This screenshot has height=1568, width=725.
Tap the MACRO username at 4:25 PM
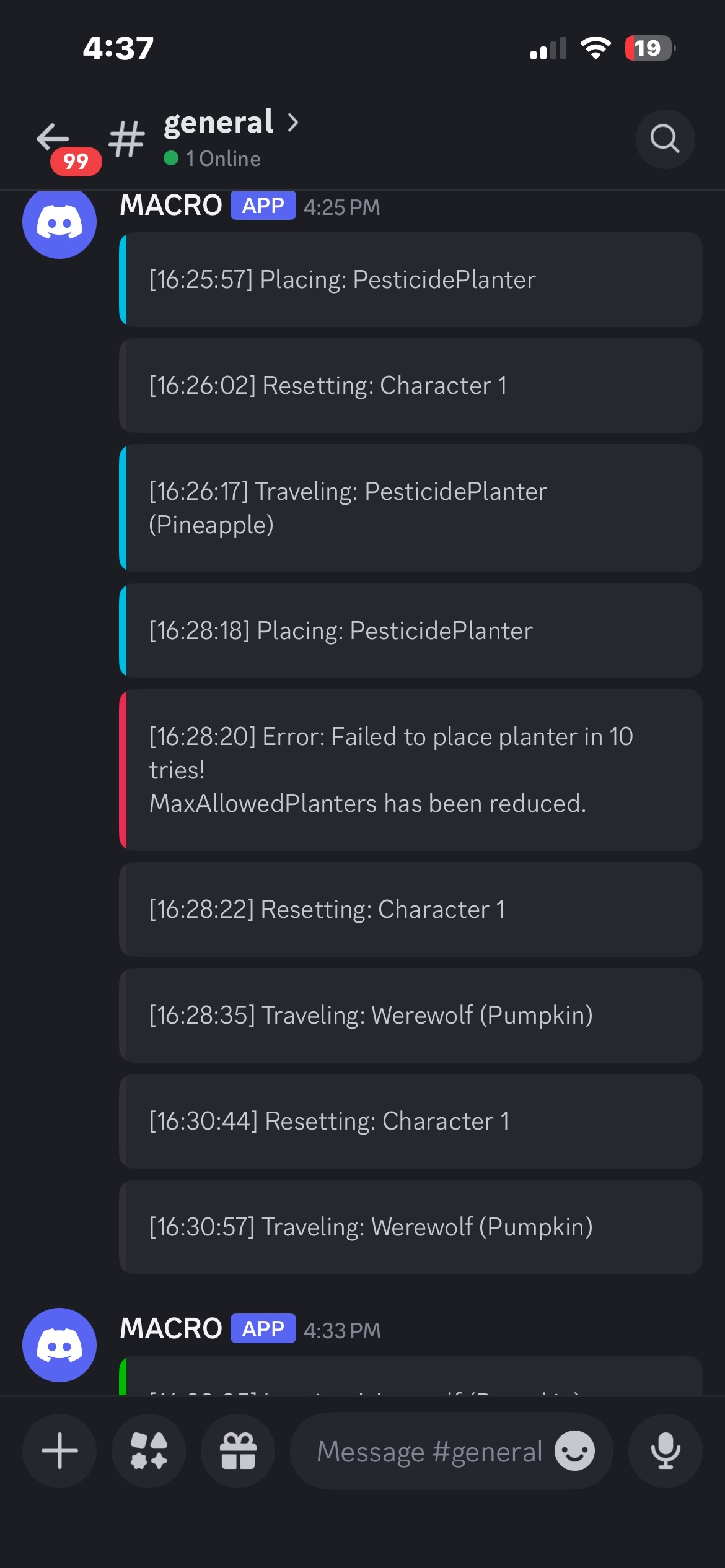pyautogui.click(x=171, y=206)
